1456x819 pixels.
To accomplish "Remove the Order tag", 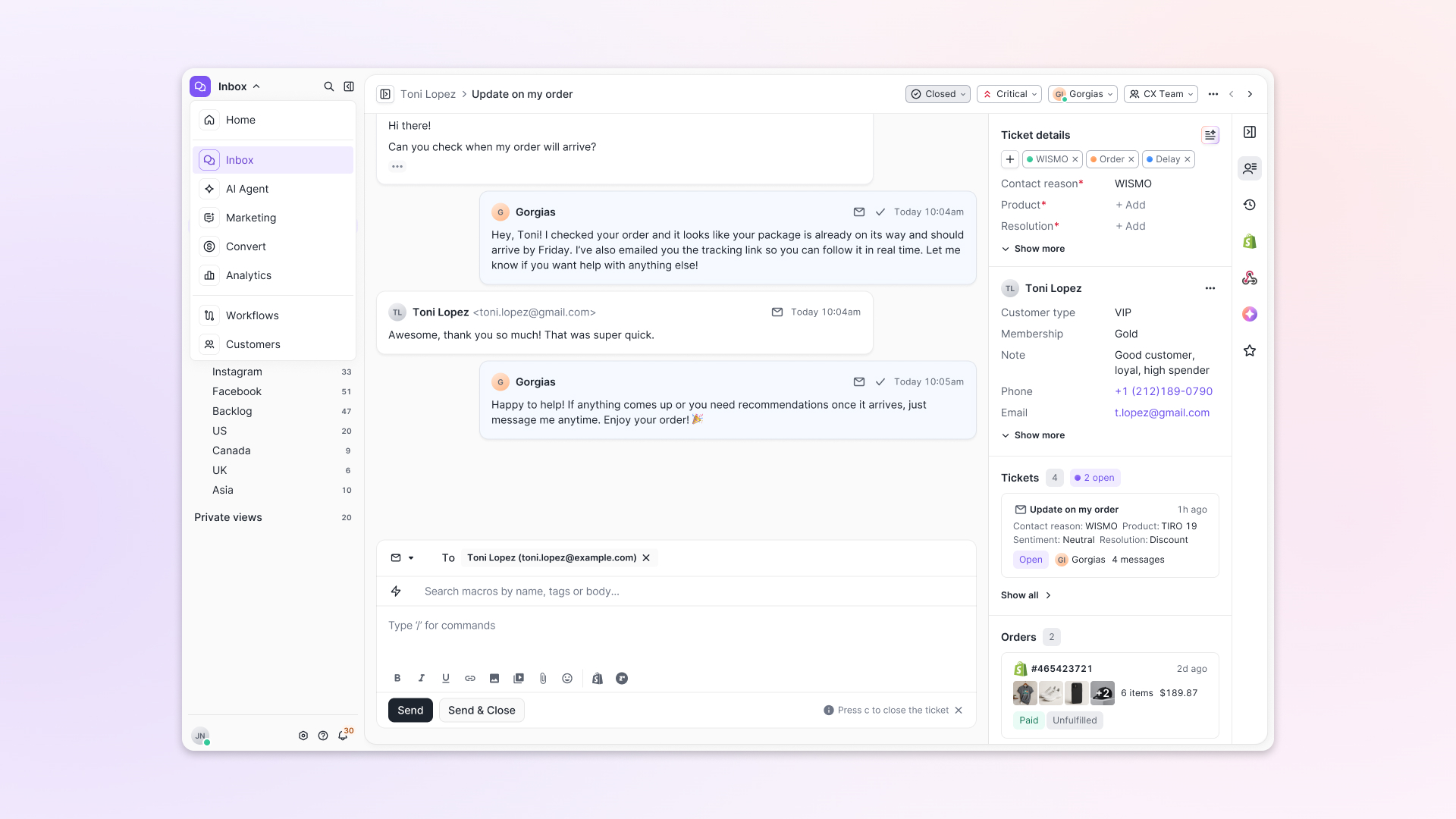I will click(1131, 159).
